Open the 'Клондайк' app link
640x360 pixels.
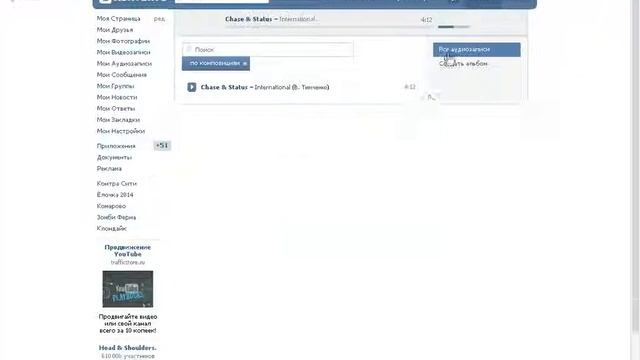(x=112, y=229)
